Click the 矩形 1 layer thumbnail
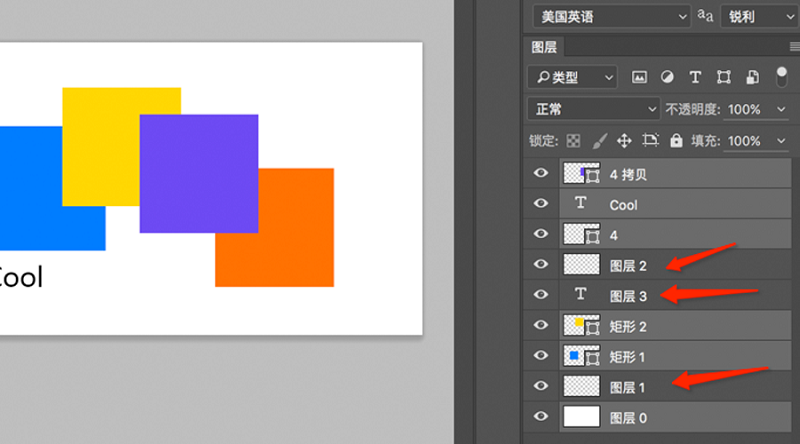This screenshot has height=444, width=800. [x=581, y=356]
